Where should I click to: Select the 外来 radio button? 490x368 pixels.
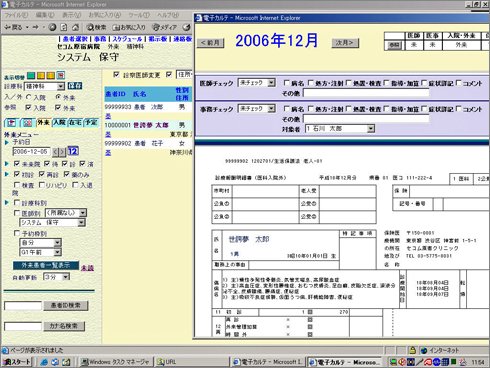coord(58,97)
